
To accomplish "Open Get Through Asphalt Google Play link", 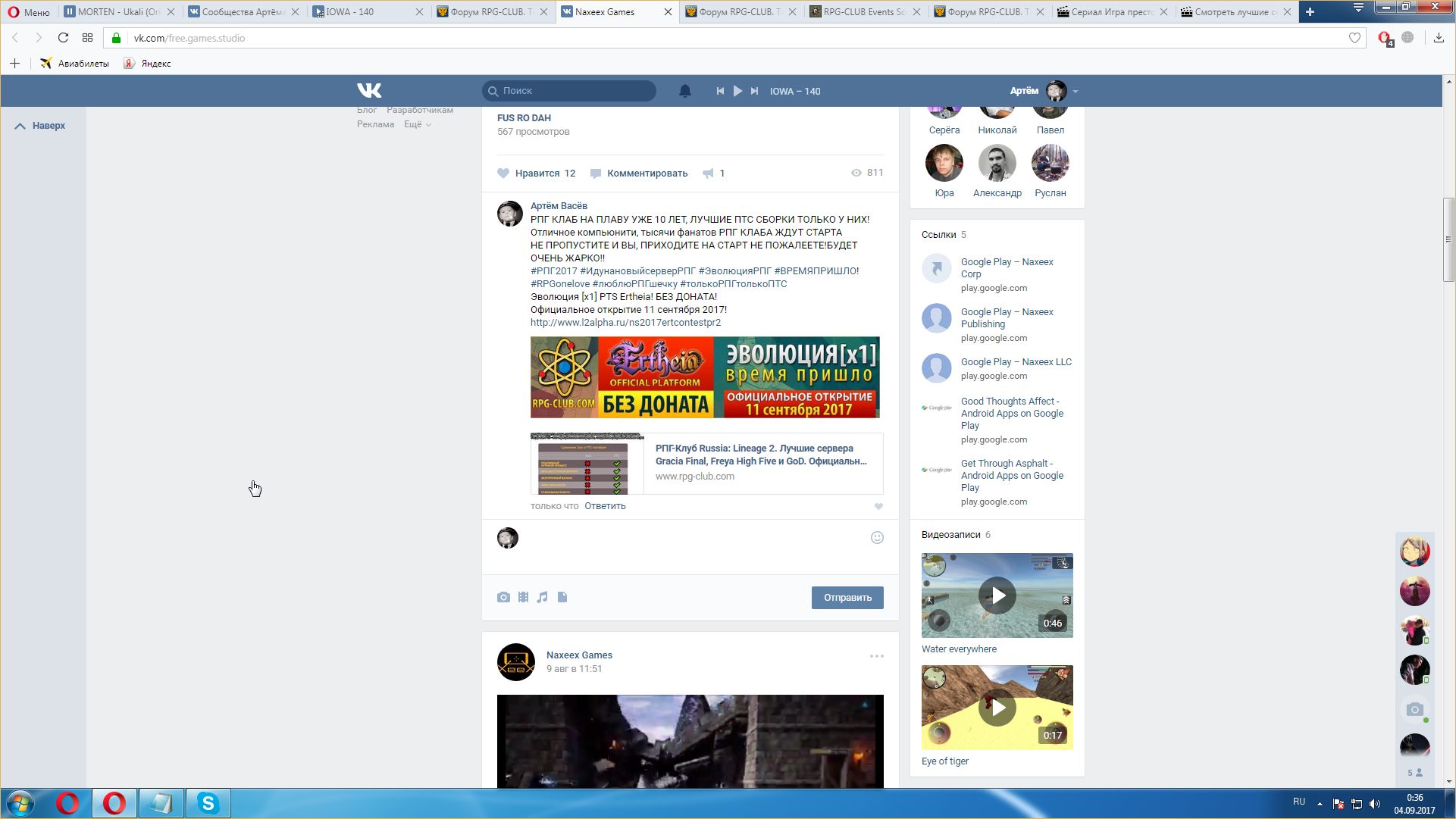I will click(1012, 476).
